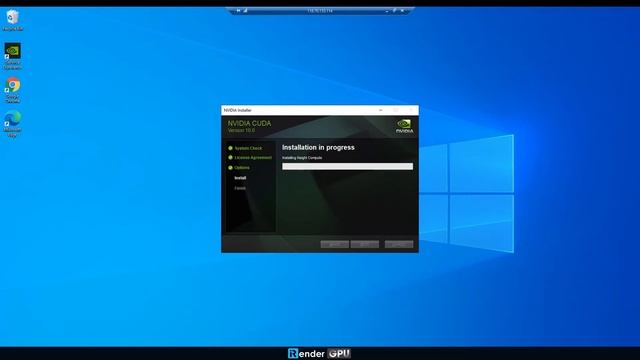The height and width of the screenshot is (360, 640).
Task: Select the Install step in sidebar
Action: click(240, 178)
